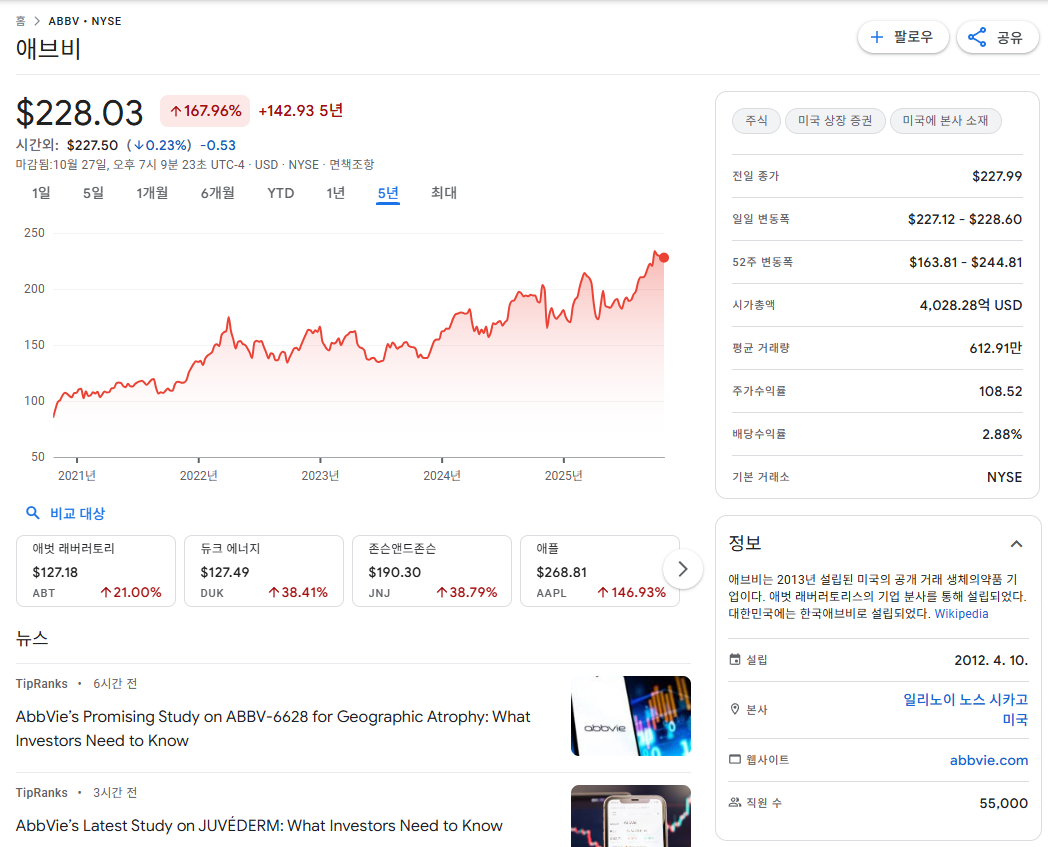Open 애플 AAPL comparison card

pos(600,571)
